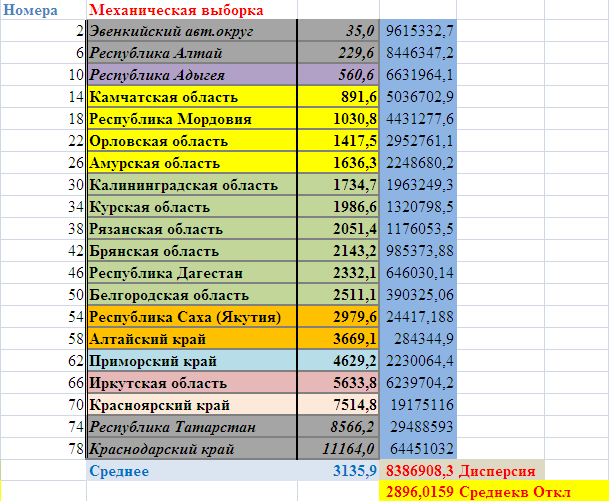The height and width of the screenshot is (501, 609).
Task: Select the 'Приморский край' cell
Action: coord(192,361)
